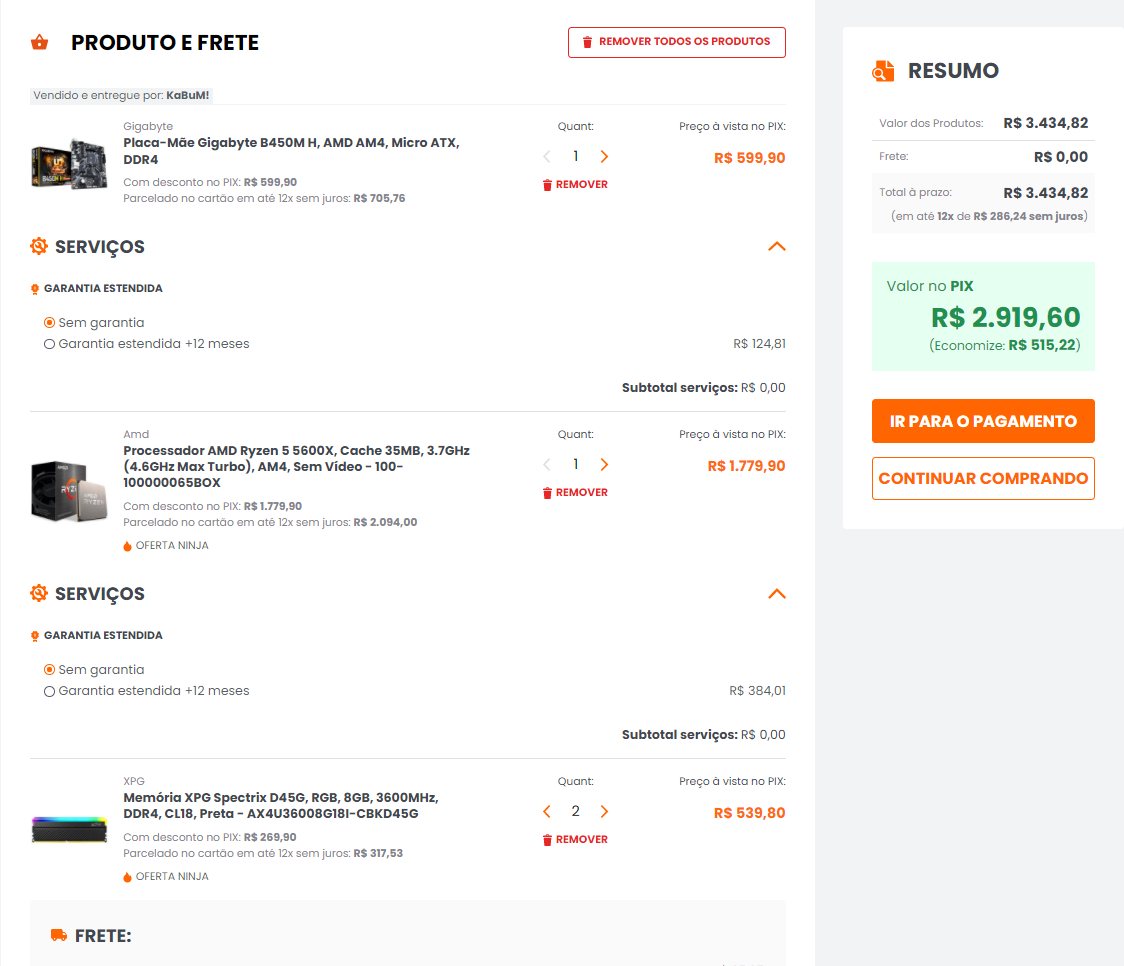Open the Gigabyte motherboard product thumbnail
The image size is (1124, 966).
point(69,164)
